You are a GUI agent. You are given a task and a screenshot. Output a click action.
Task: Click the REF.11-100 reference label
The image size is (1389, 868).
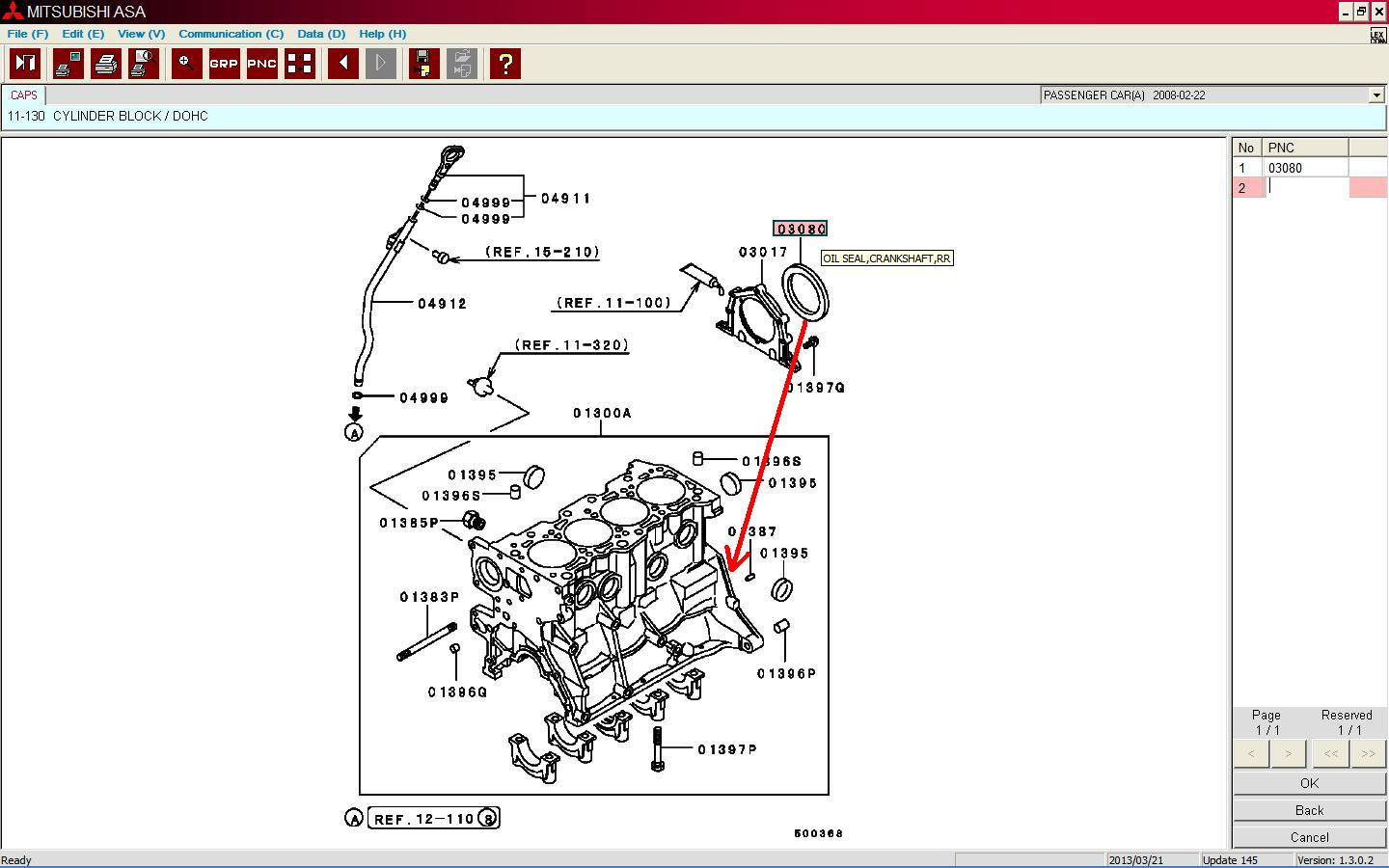[613, 303]
